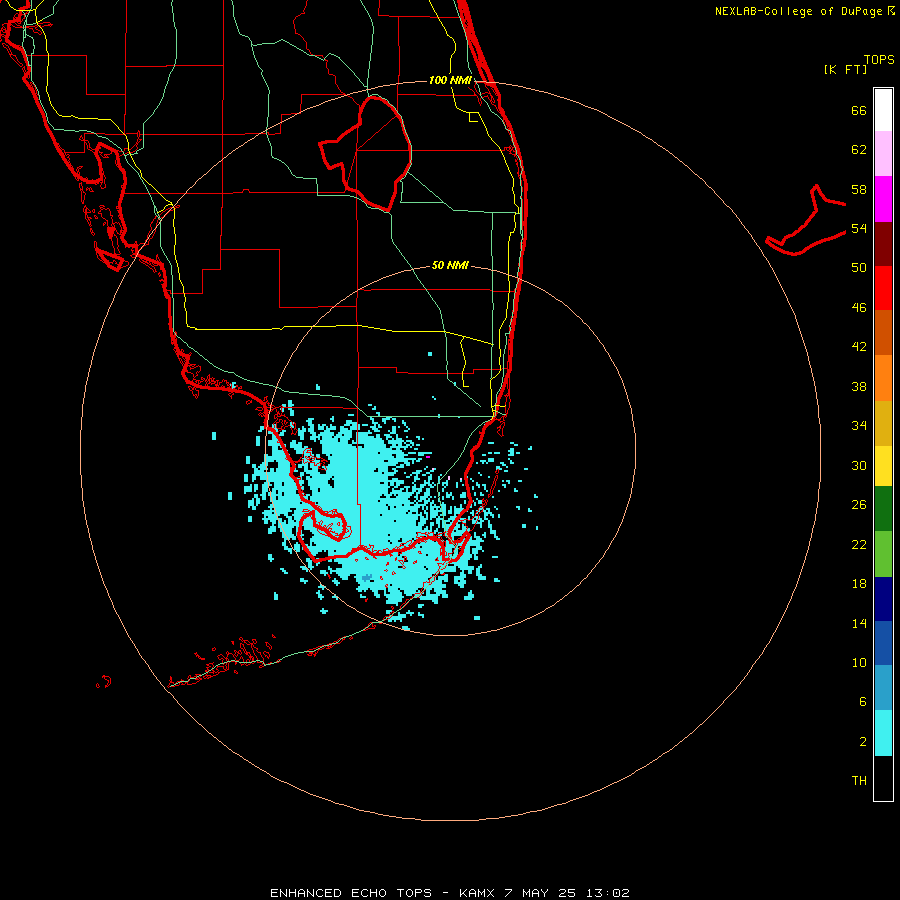Click the yellow 34 kft legend swatch
The height and width of the screenshot is (900, 900).
(x=883, y=465)
